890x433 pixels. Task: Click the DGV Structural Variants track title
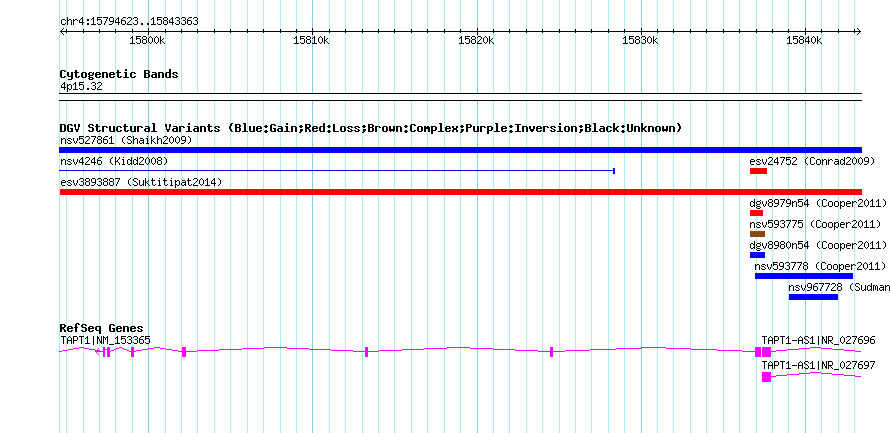pos(370,128)
